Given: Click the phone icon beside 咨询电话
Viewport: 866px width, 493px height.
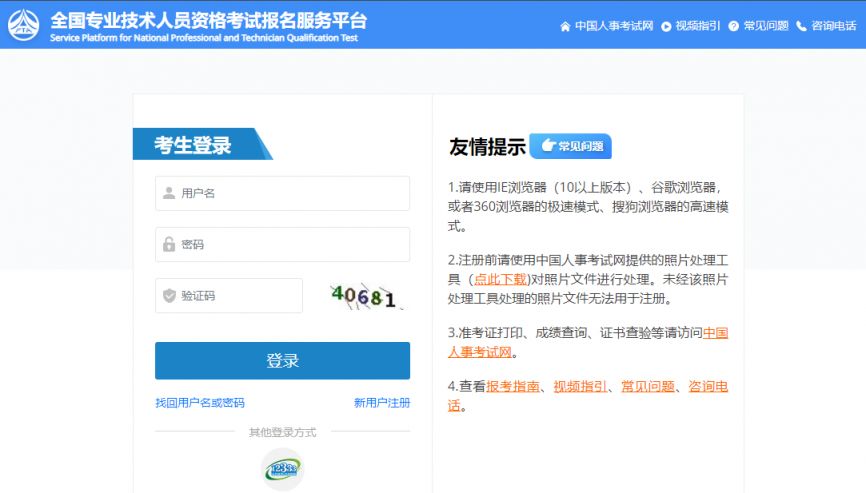Looking at the screenshot, I should [801, 26].
